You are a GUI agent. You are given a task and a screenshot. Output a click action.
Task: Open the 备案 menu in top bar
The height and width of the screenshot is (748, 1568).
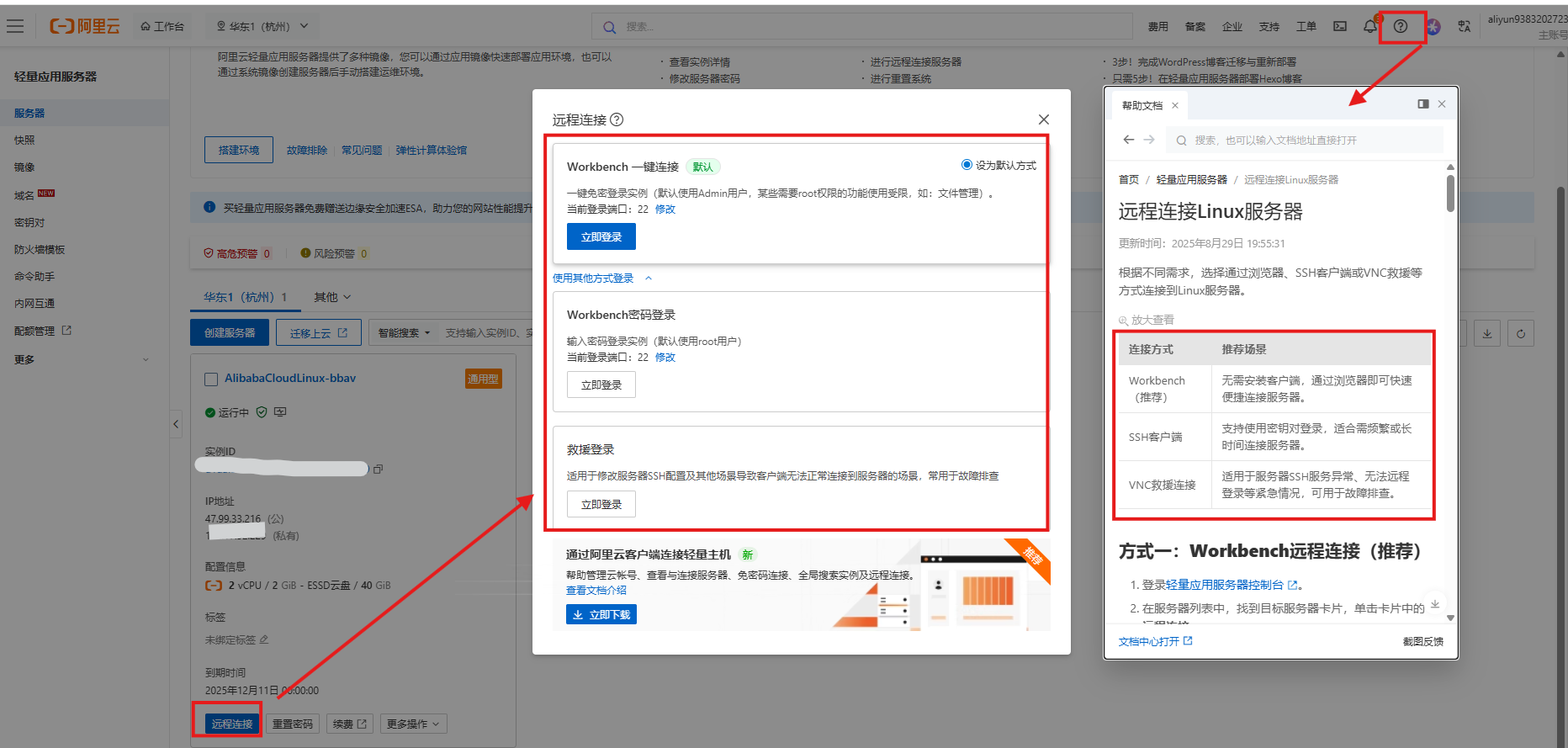tap(1195, 27)
